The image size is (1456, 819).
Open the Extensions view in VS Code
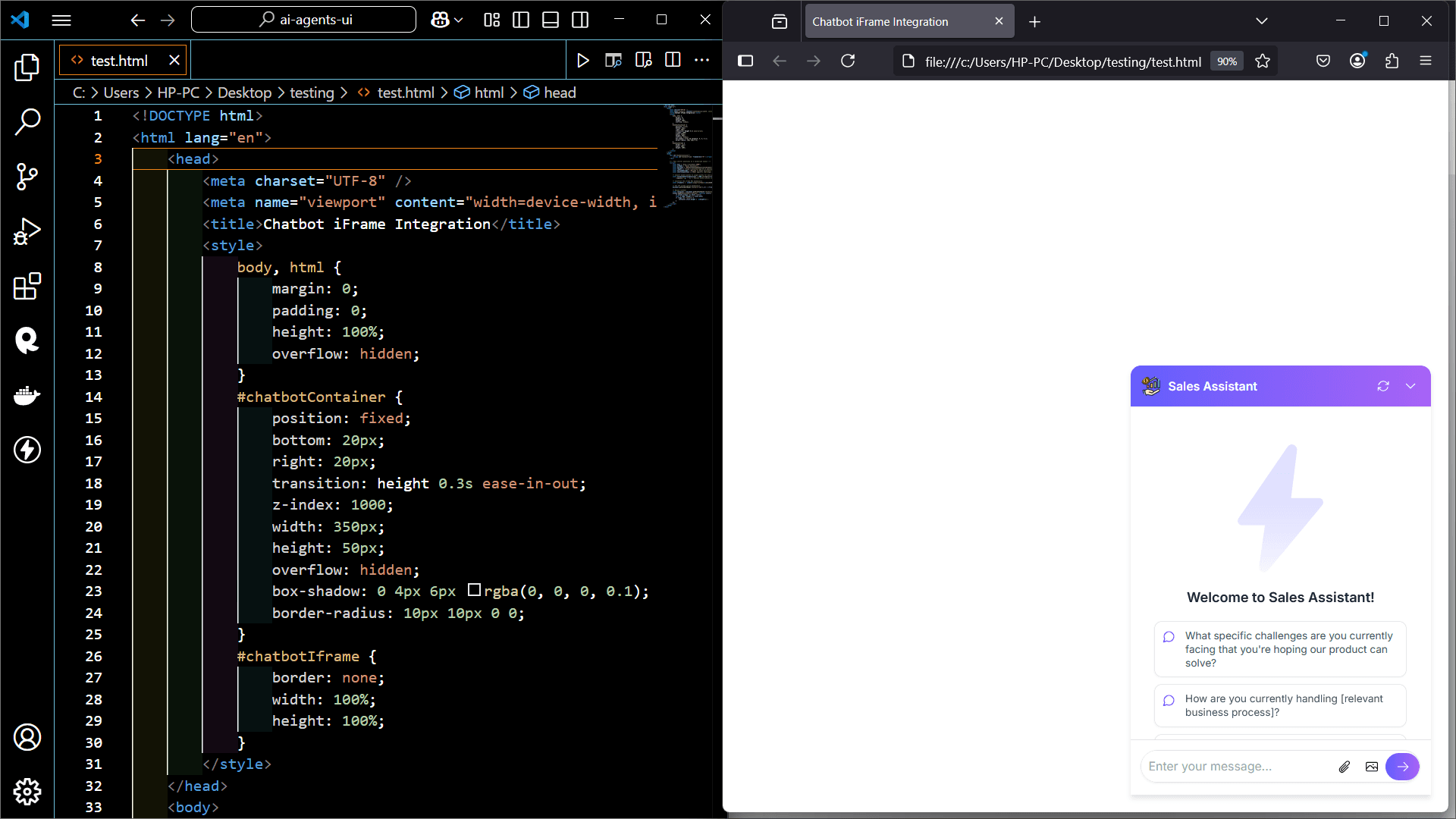pyautogui.click(x=27, y=286)
